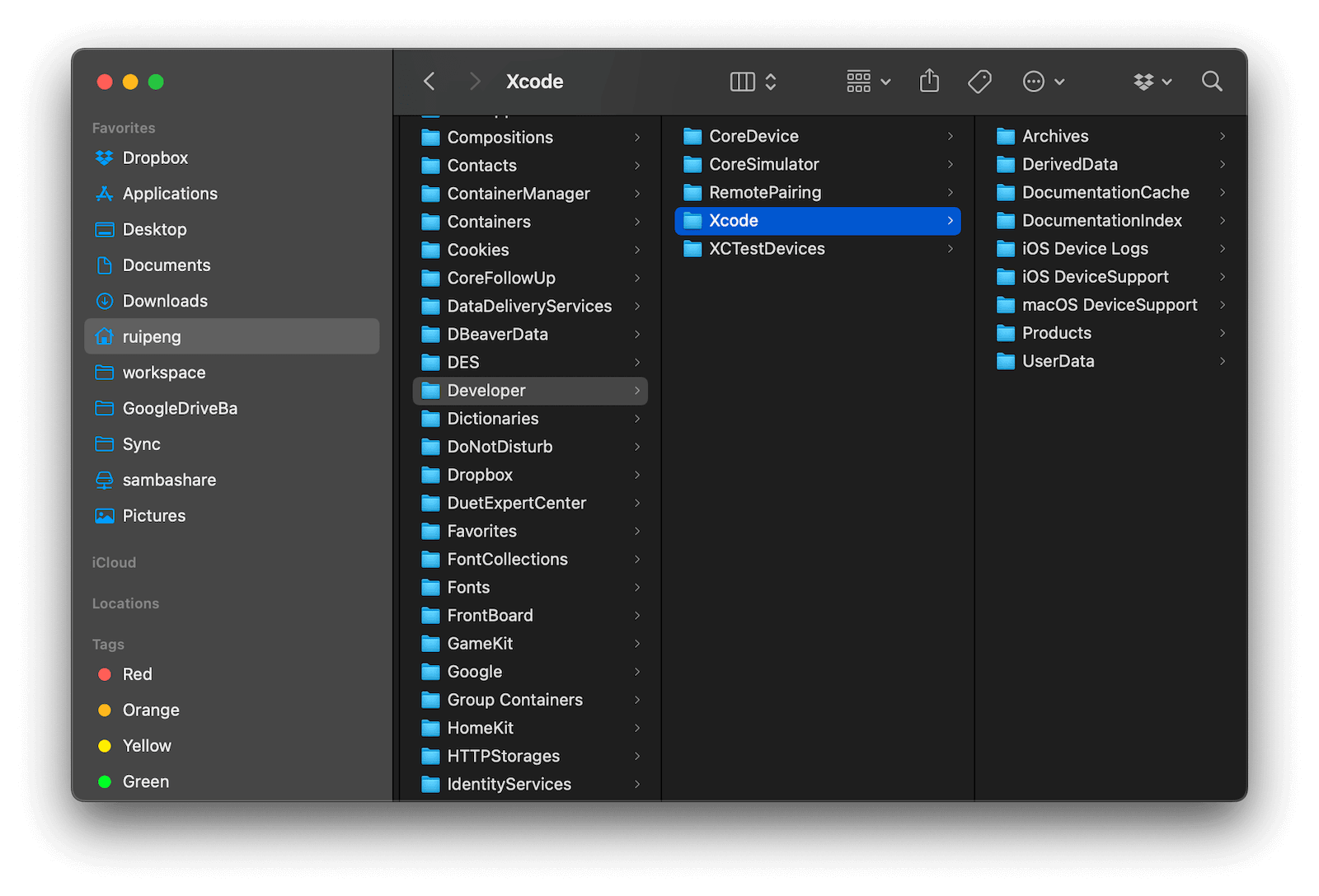
Task: Expand the RemotePairing folder chevron
Action: click(x=951, y=192)
